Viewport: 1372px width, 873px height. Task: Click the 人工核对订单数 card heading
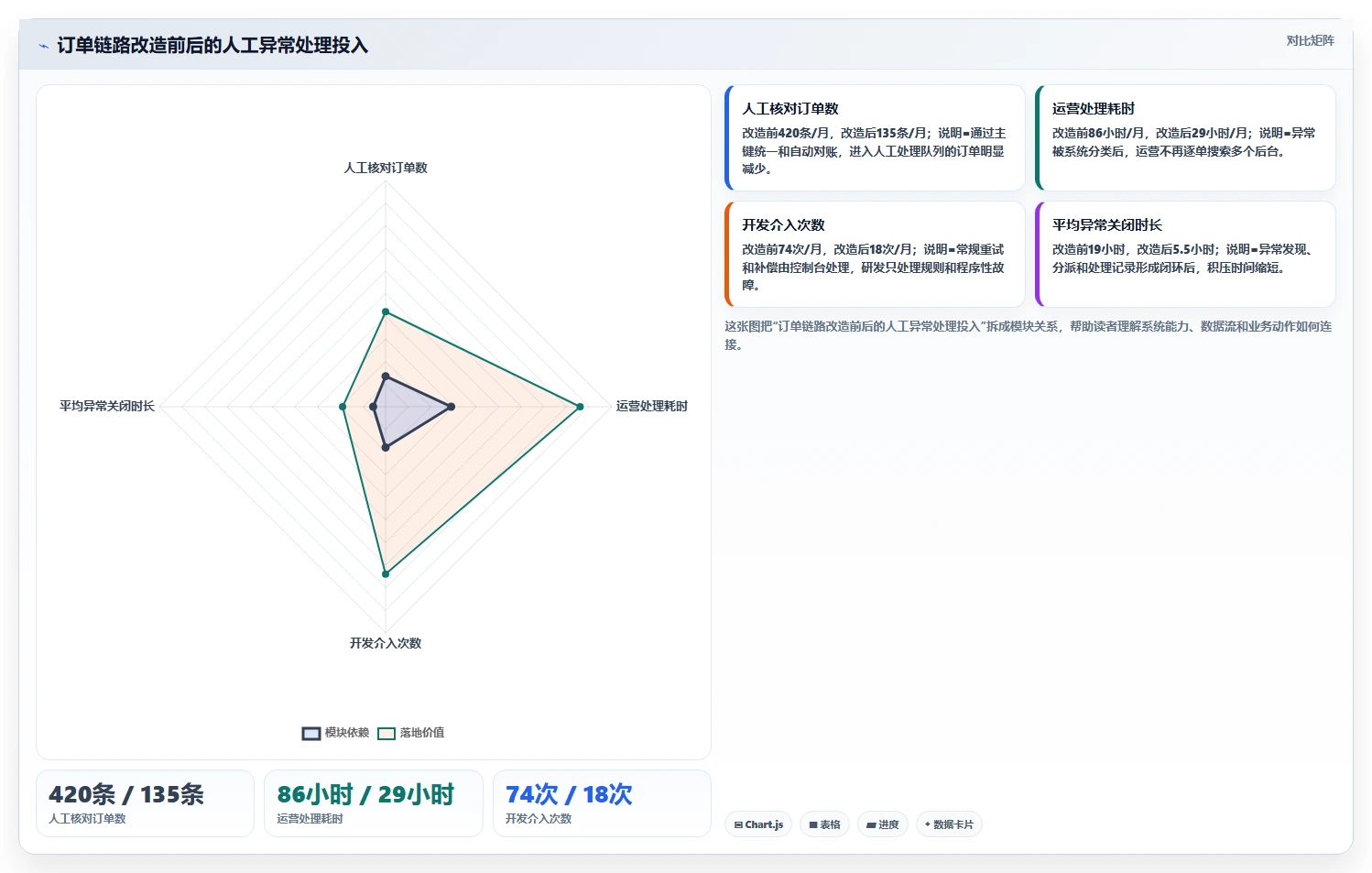pyautogui.click(x=790, y=109)
